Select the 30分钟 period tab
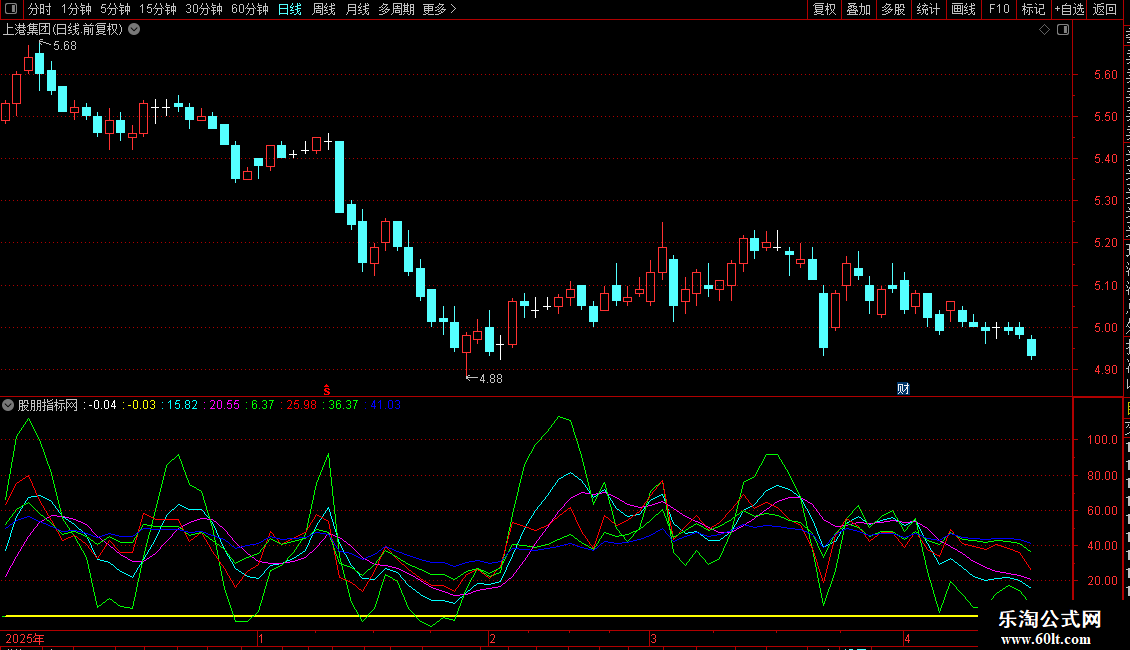The width and height of the screenshot is (1130, 650). click(x=203, y=9)
